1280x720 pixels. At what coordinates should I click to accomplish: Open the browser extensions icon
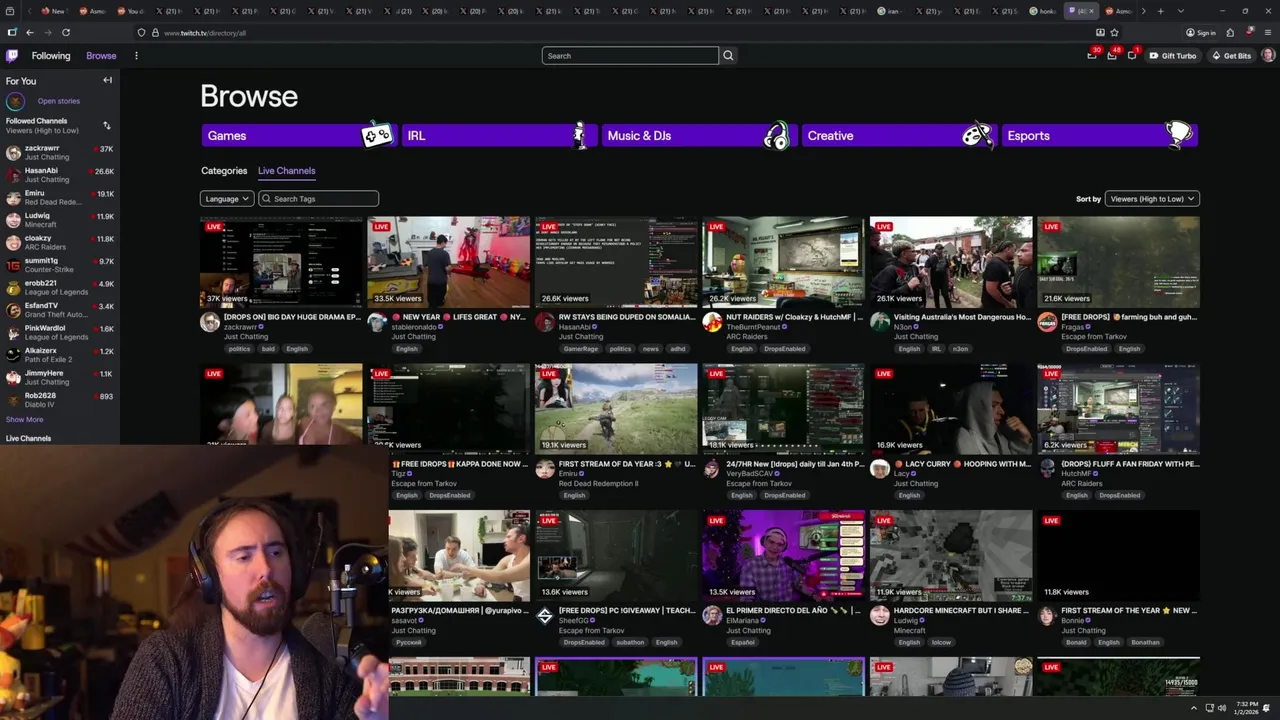tap(1230, 32)
